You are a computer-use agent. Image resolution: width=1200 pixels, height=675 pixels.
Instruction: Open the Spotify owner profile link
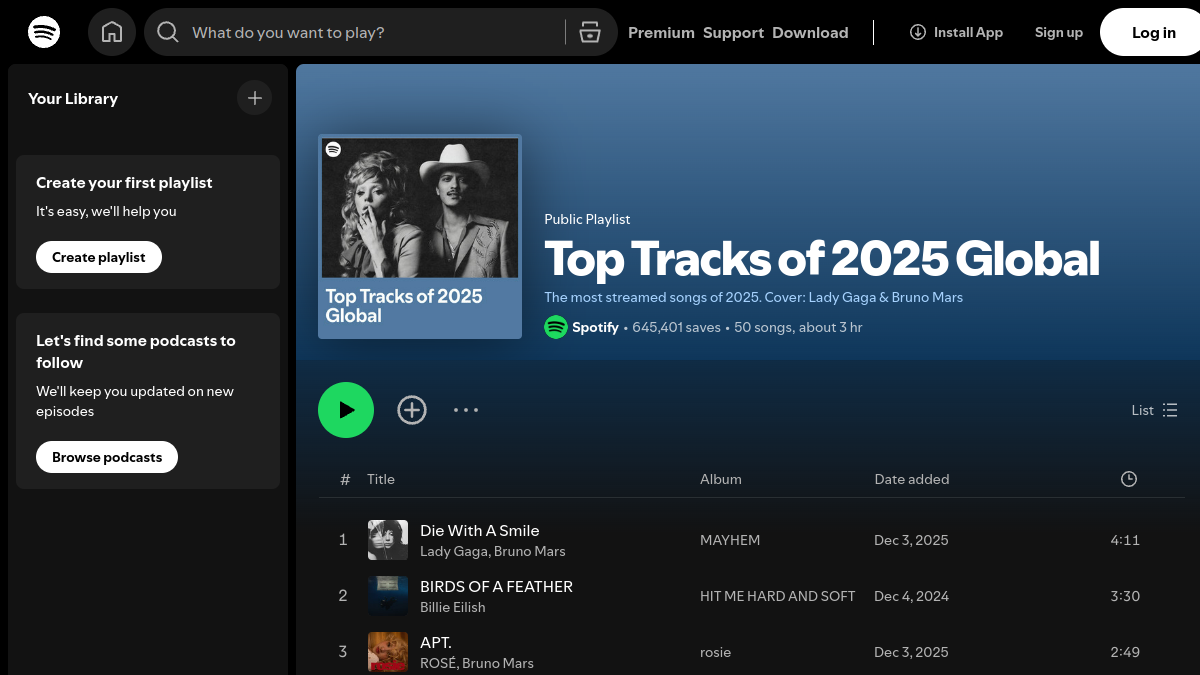[x=595, y=327]
